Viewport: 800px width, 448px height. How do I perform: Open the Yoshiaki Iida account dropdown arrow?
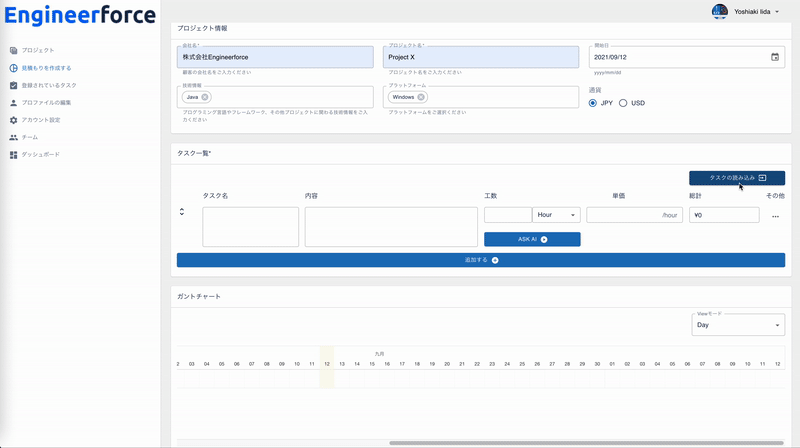(777, 12)
